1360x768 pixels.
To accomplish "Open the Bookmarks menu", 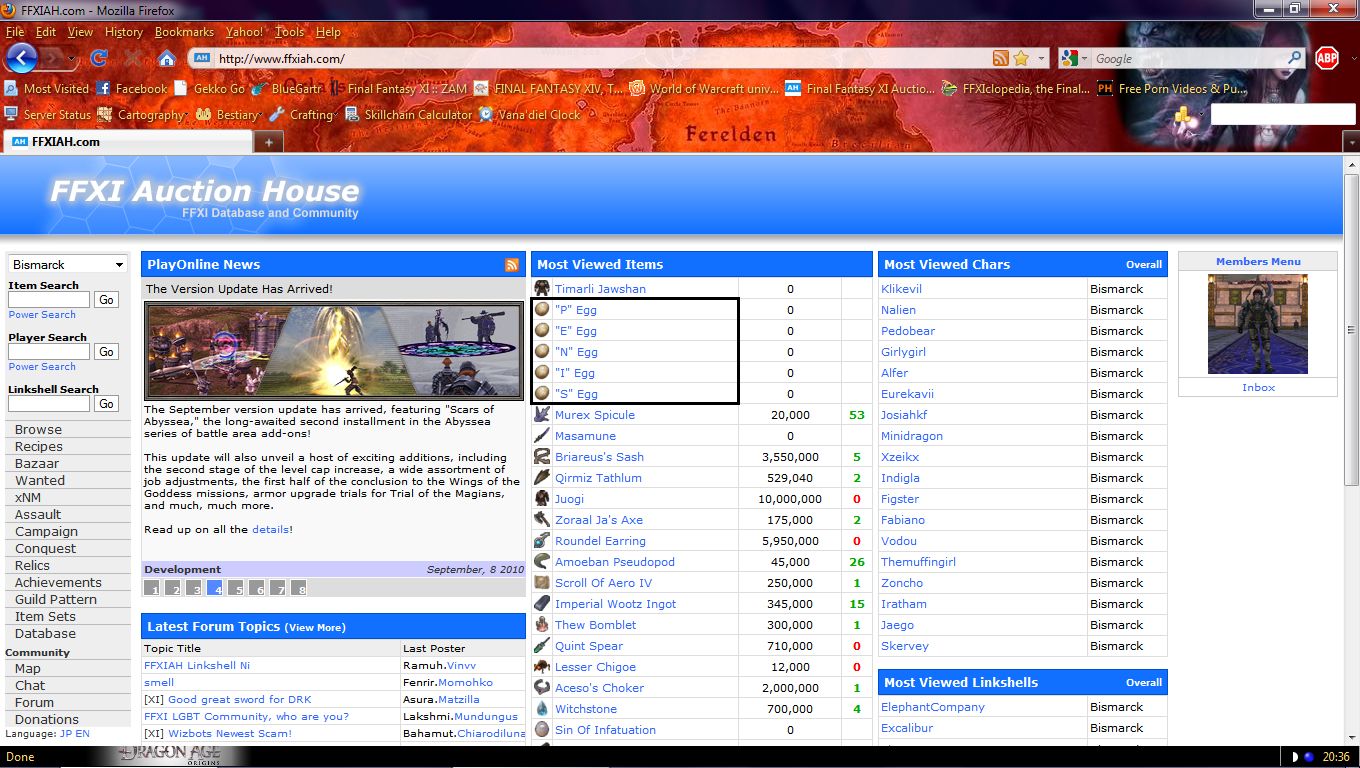I will point(184,32).
